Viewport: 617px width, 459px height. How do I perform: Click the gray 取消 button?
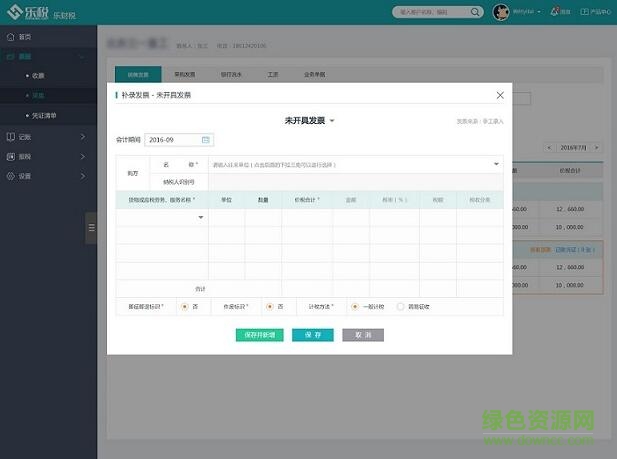363,335
